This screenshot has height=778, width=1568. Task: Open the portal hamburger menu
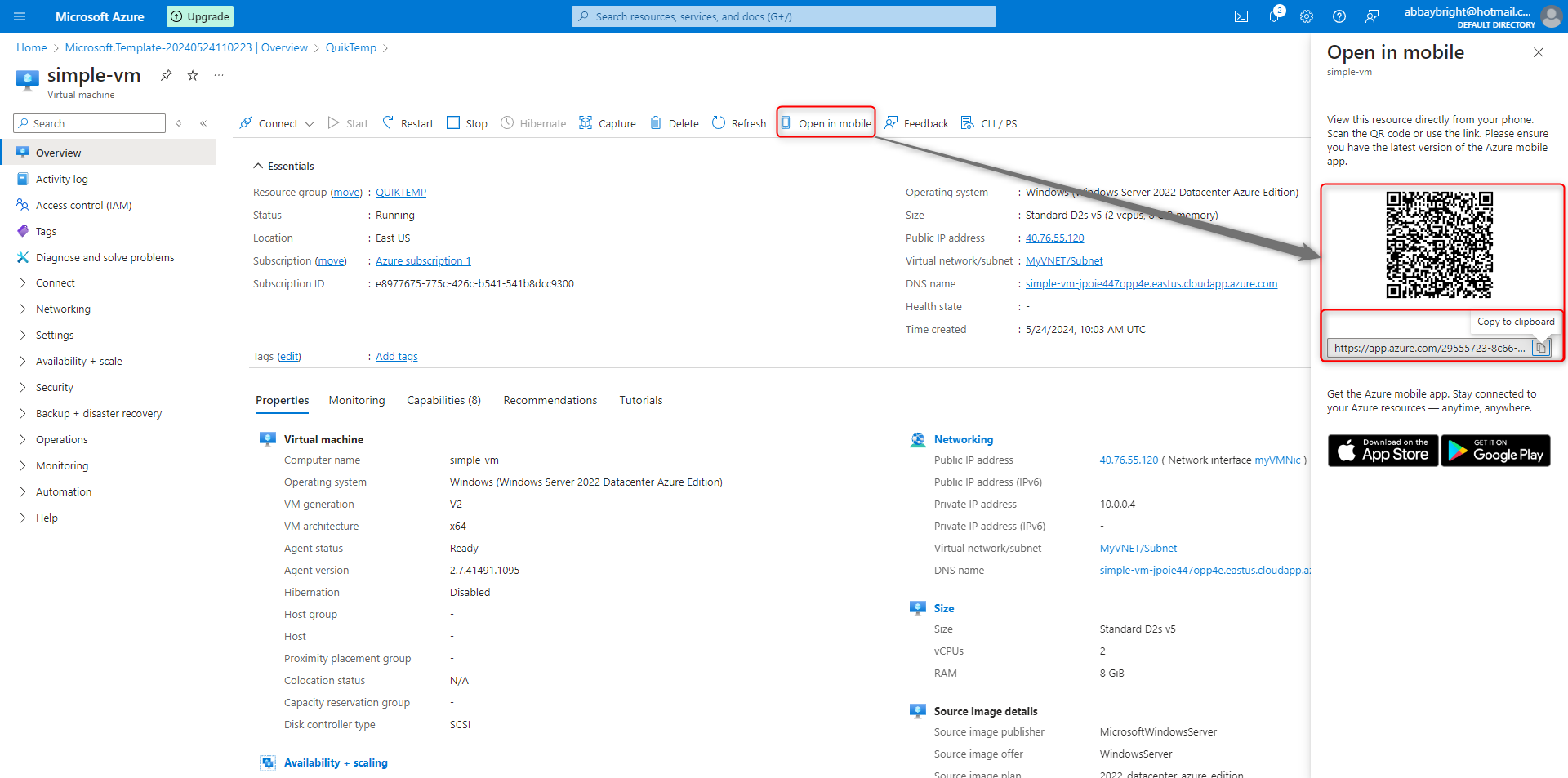pyautogui.click(x=20, y=16)
